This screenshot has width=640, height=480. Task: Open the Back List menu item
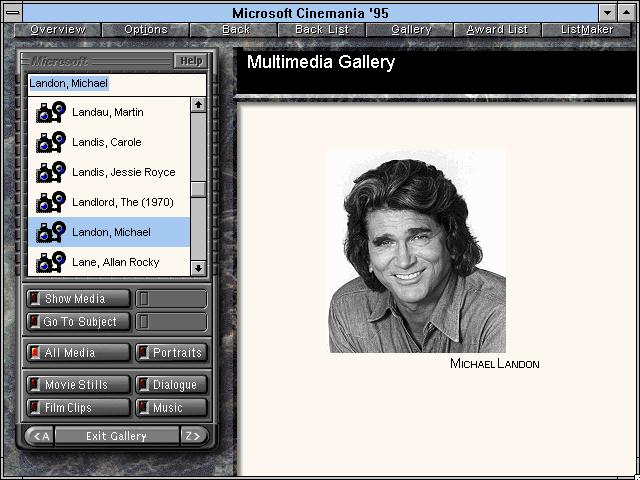pos(322,30)
